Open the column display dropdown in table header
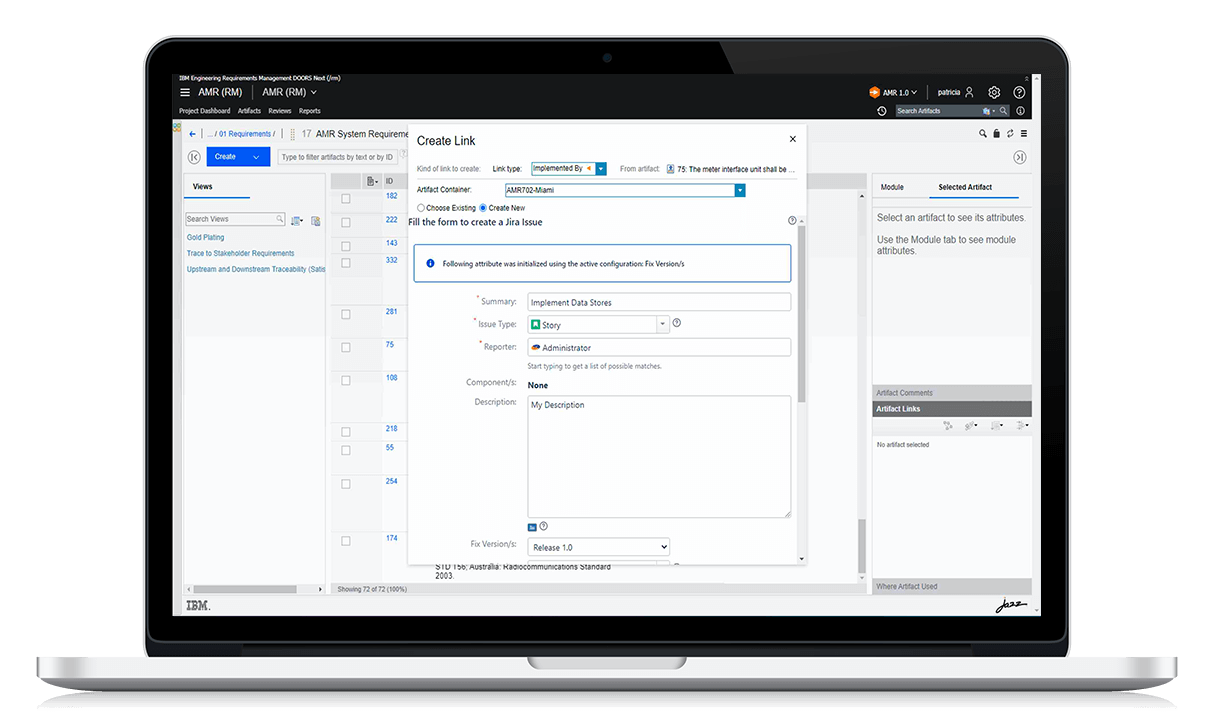Viewport: 1214px width, 725px height. click(372, 181)
